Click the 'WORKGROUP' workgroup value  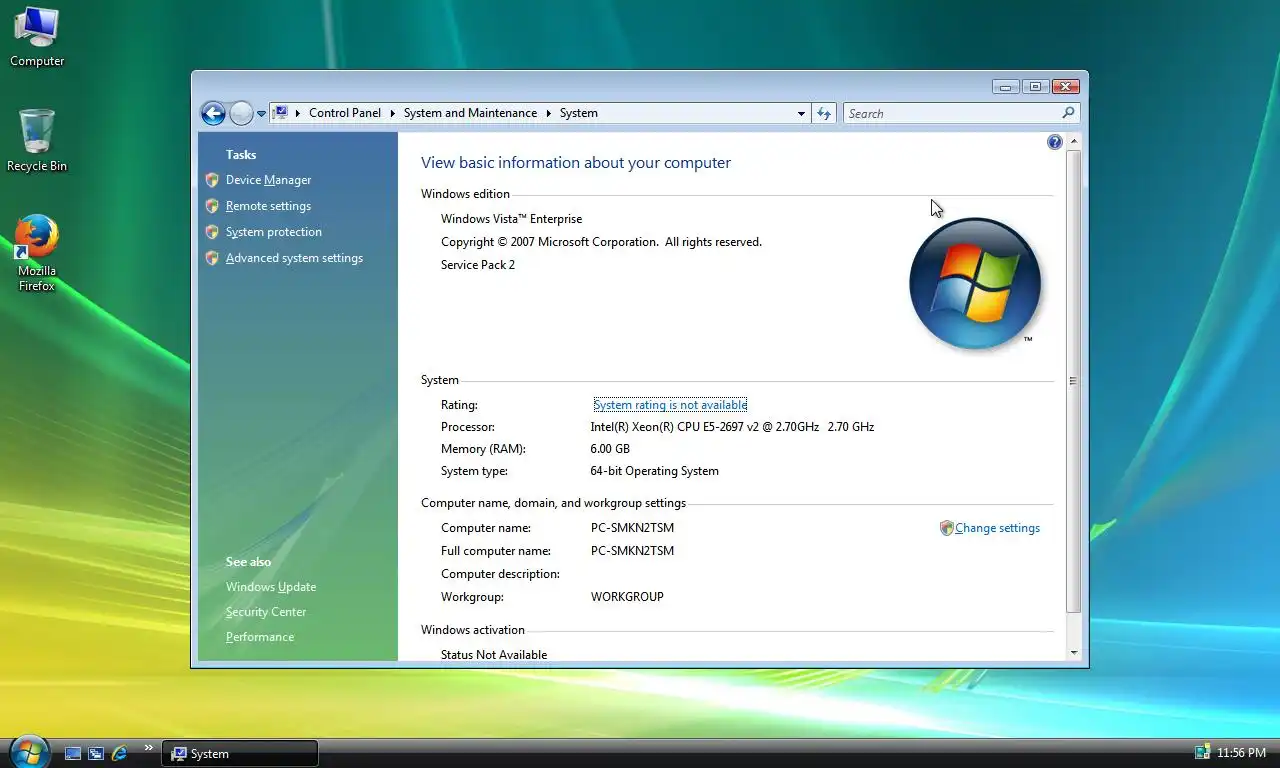pyautogui.click(x=627, y=597)
